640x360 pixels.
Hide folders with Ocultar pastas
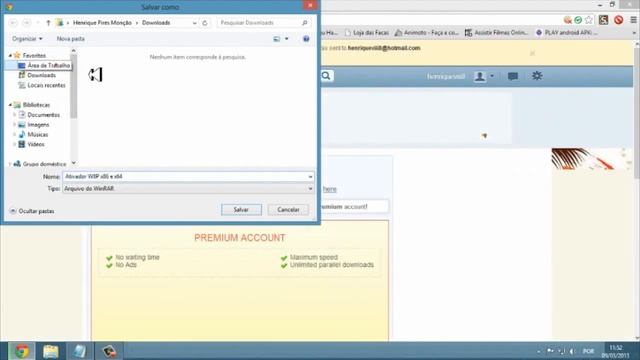(x=32, y=211)
